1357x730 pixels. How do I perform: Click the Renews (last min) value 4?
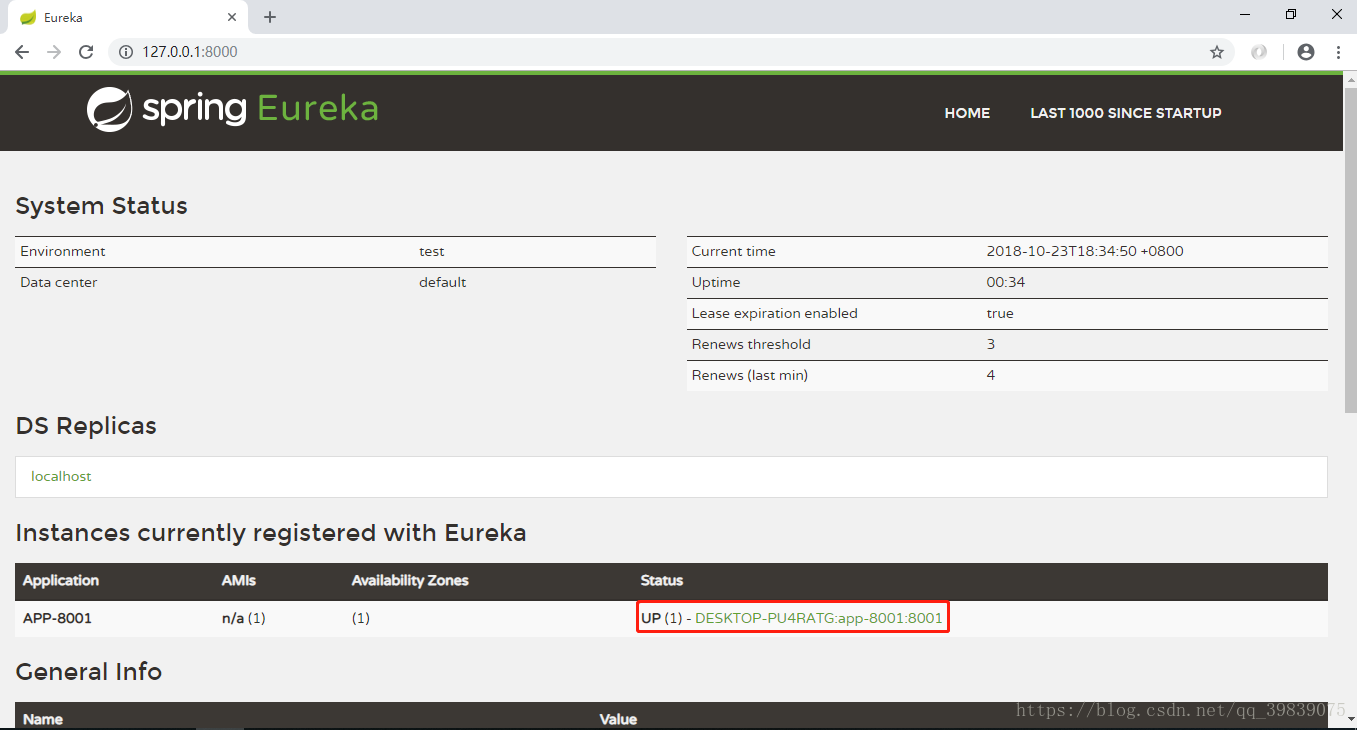coord(991,375)
